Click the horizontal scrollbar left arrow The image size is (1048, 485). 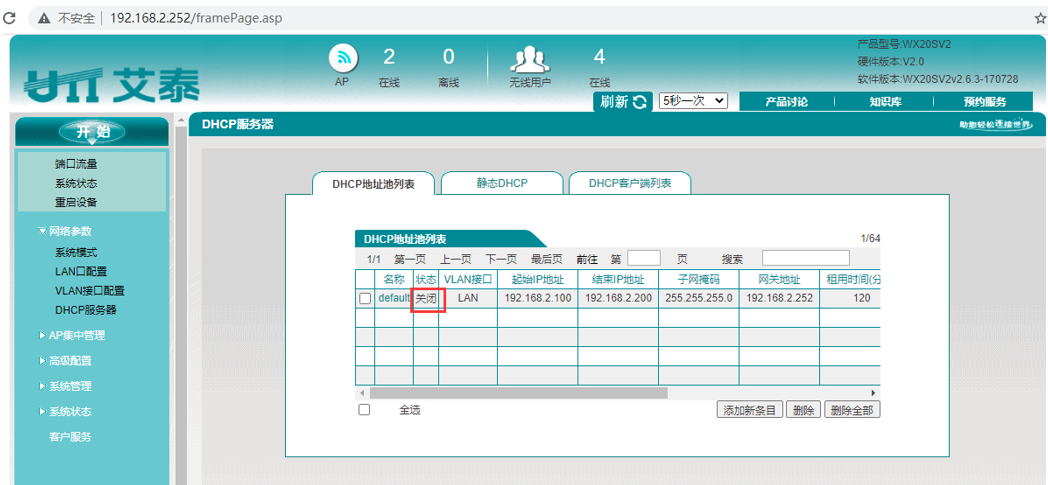(362, 393)
